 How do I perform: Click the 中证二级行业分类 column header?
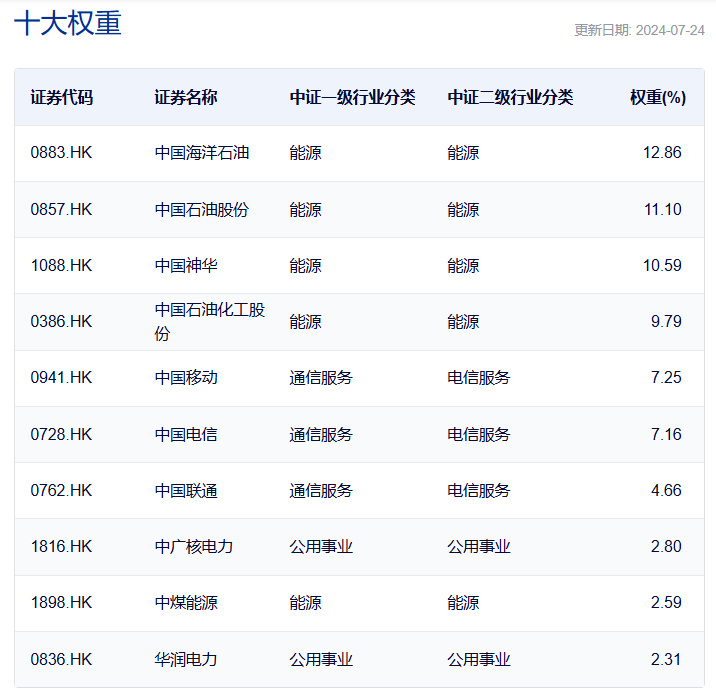point(510,97)
